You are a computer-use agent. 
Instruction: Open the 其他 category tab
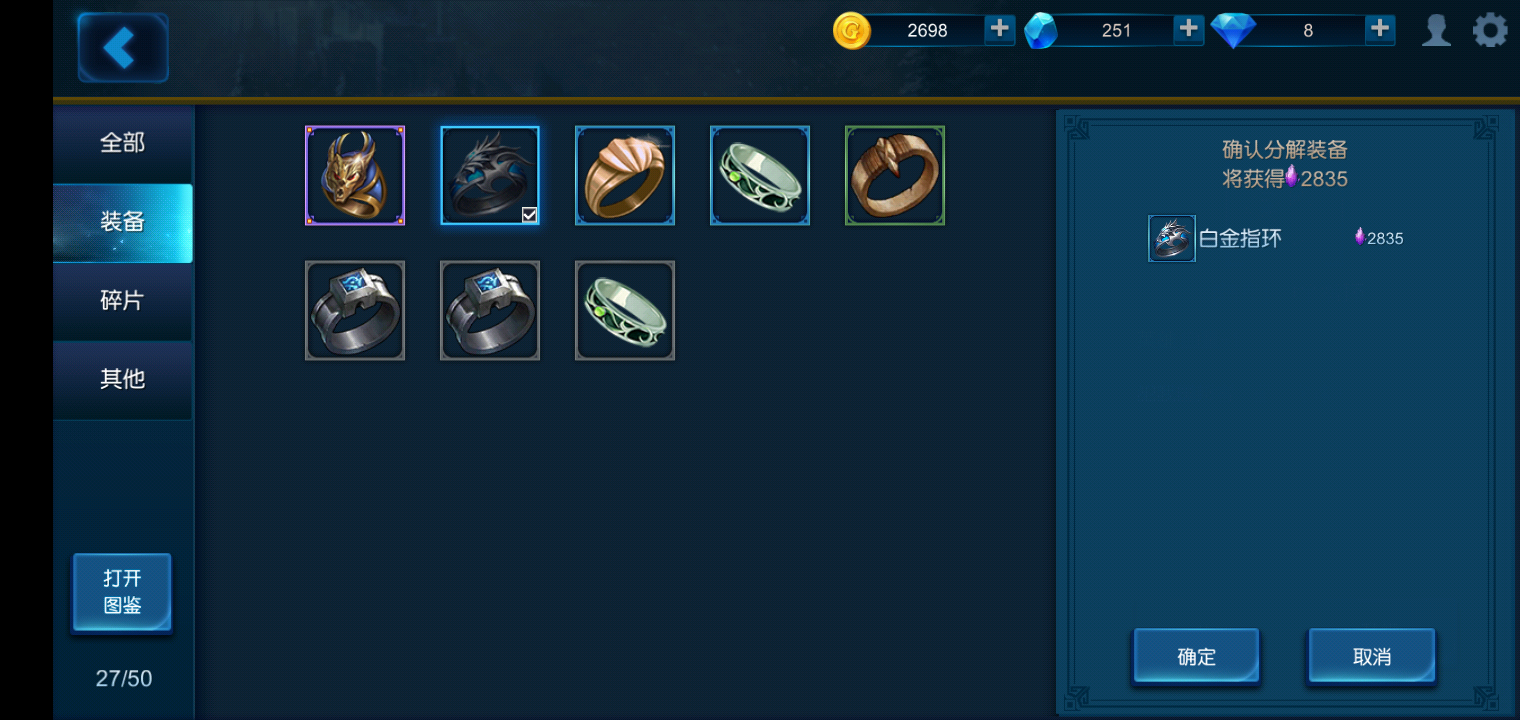click(123, 379)
